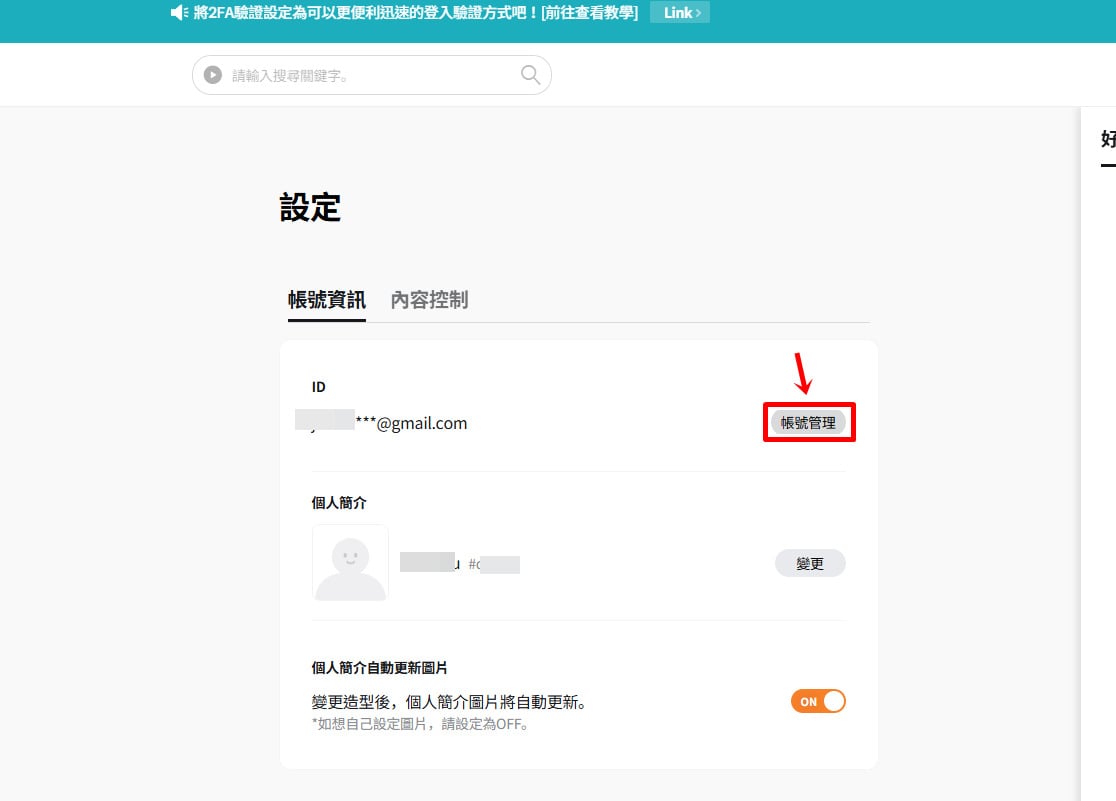Click the red arrow pointing to 帳號管理
1116x801 pixels.
click(802, 373)
